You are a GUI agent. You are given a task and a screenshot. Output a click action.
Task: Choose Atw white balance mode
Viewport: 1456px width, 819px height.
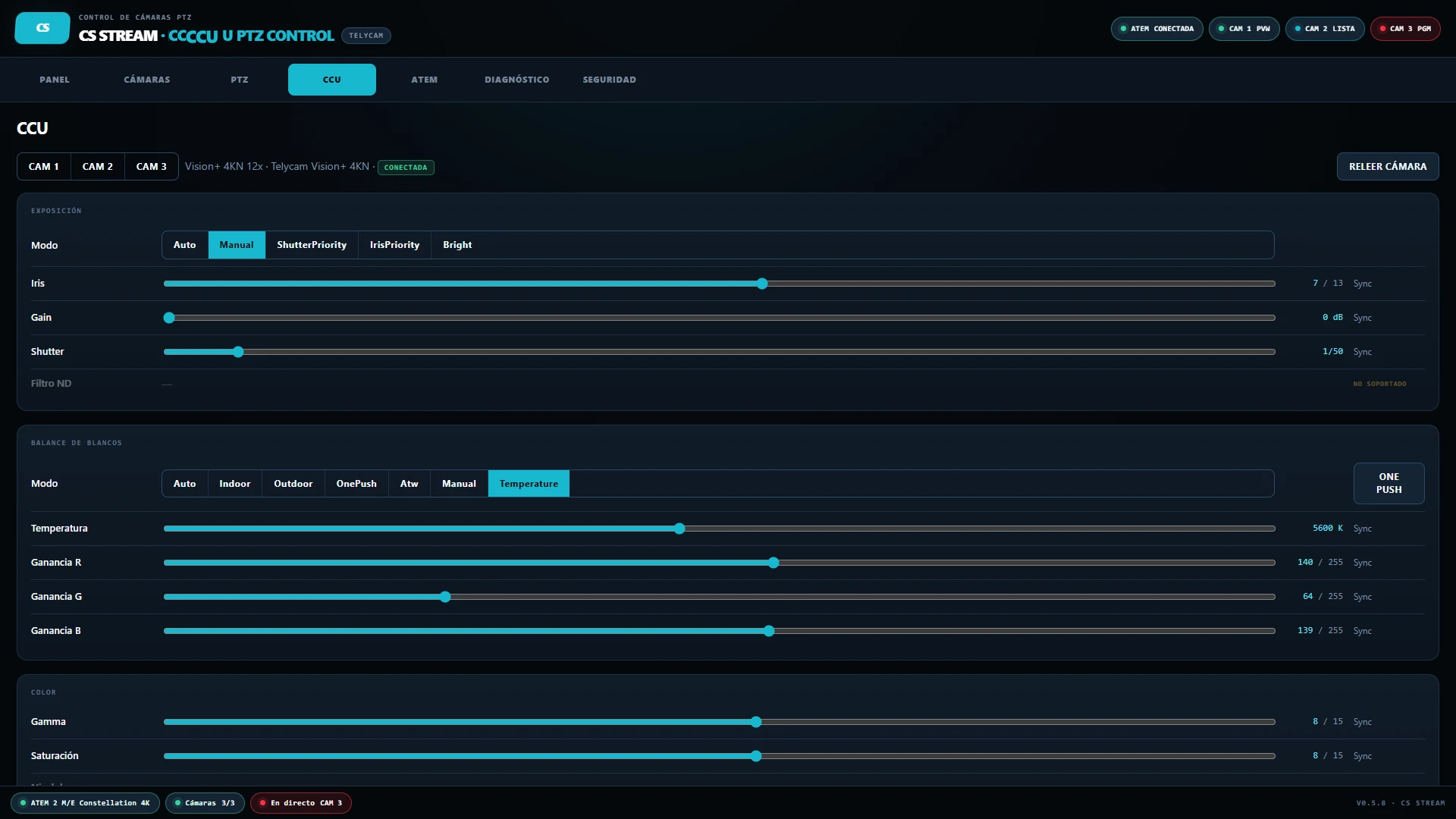click(409, 484)
